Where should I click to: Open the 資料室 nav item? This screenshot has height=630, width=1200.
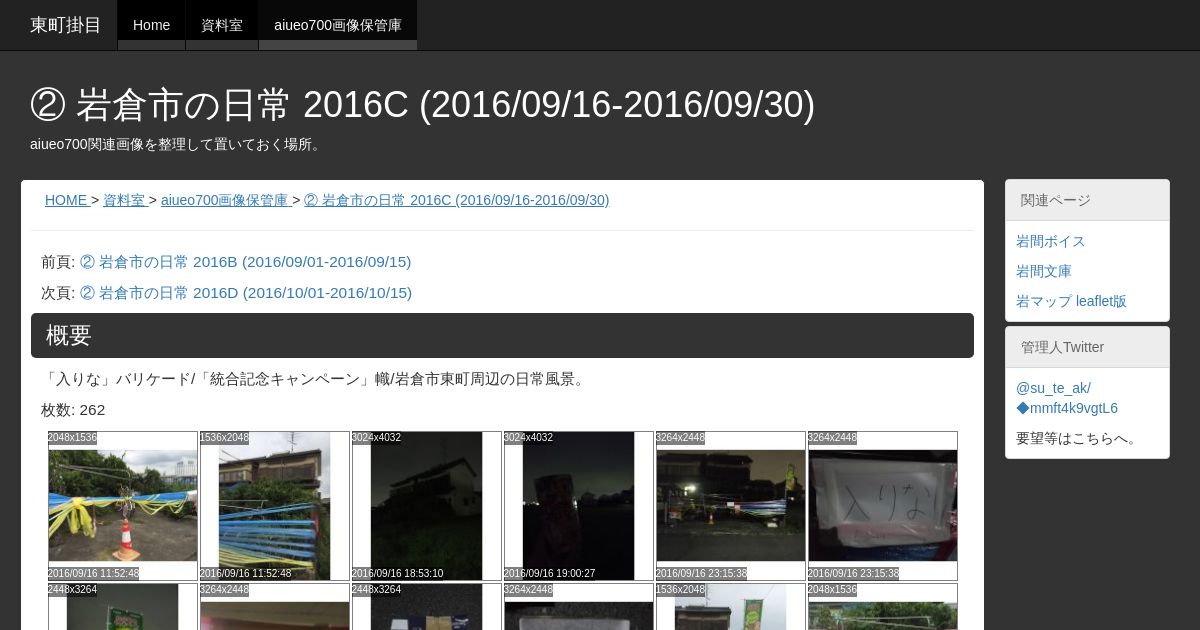[x=222, y=25]
